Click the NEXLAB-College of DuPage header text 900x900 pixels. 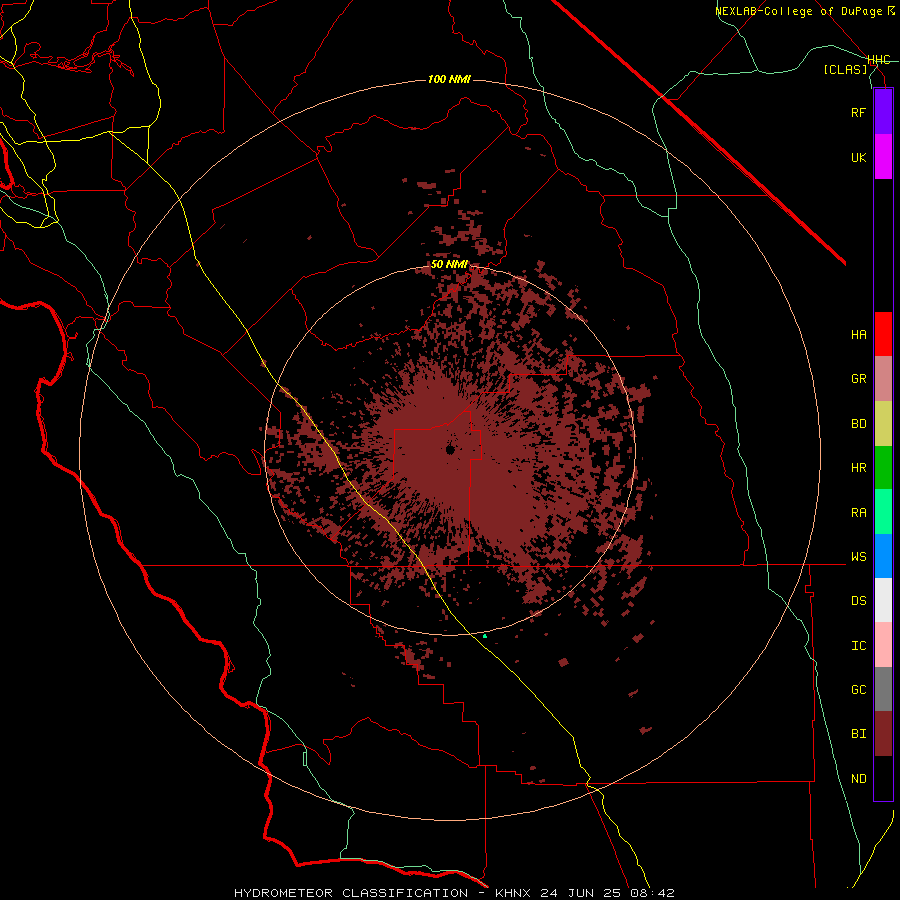pyautogui.click(x=799, y=11)
